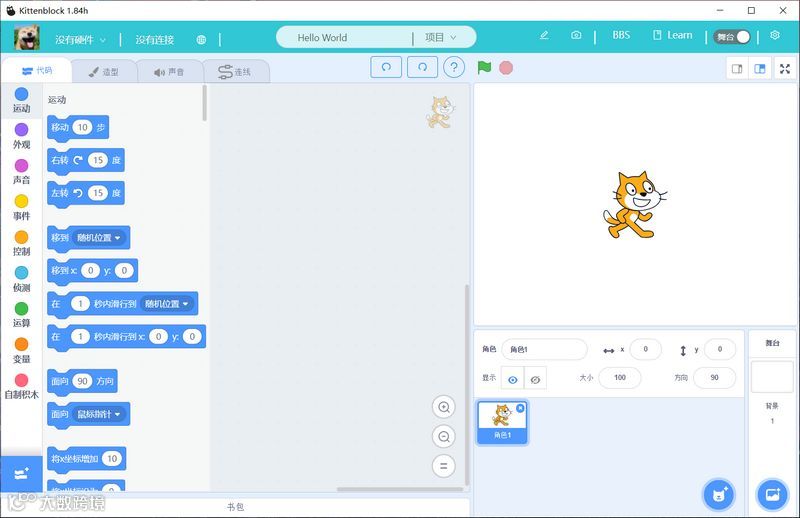Switch to the 代码 code tab
The height and width of the screenshot is (518, 800).
pos(37,70)
